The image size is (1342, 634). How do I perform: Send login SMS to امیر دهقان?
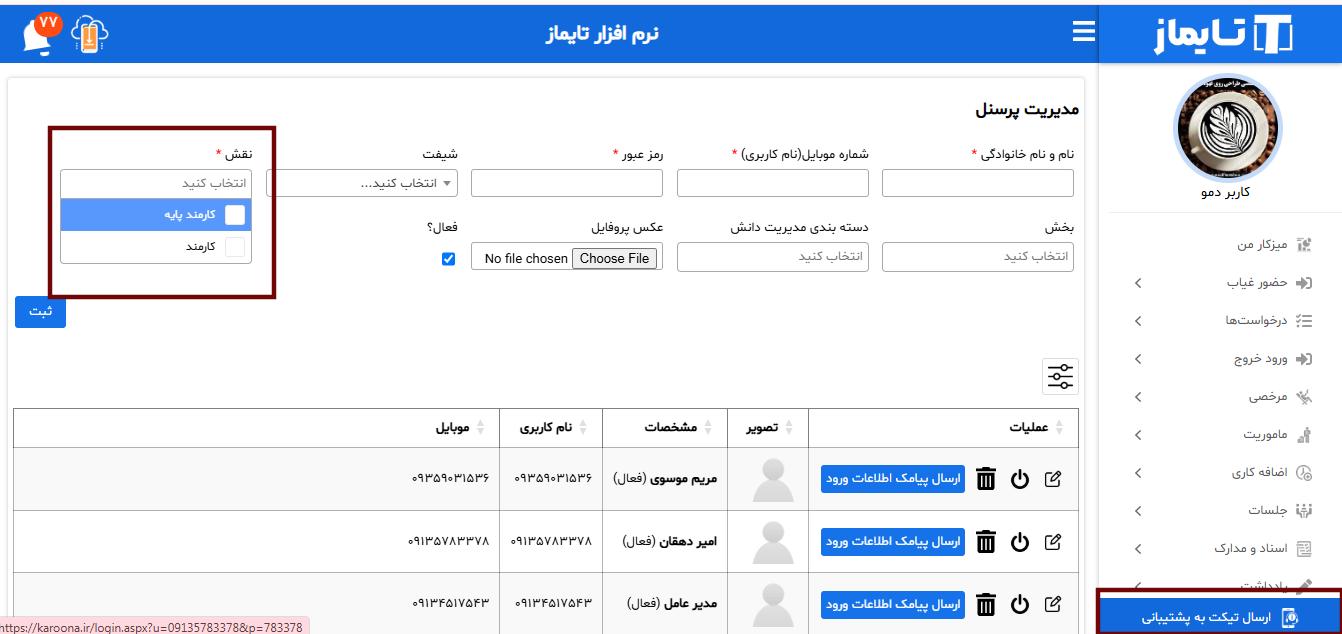coord(893,542)
